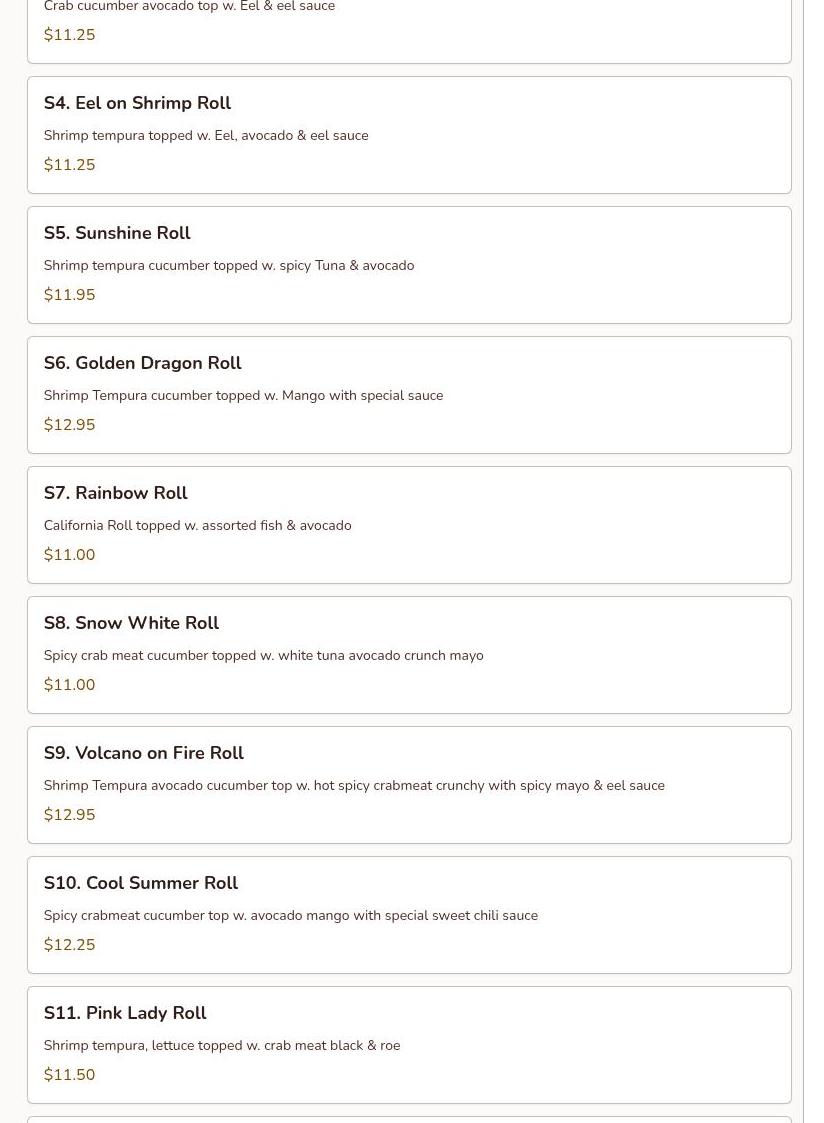Click the Eel on Shrimp Roll description

(206, 136)
